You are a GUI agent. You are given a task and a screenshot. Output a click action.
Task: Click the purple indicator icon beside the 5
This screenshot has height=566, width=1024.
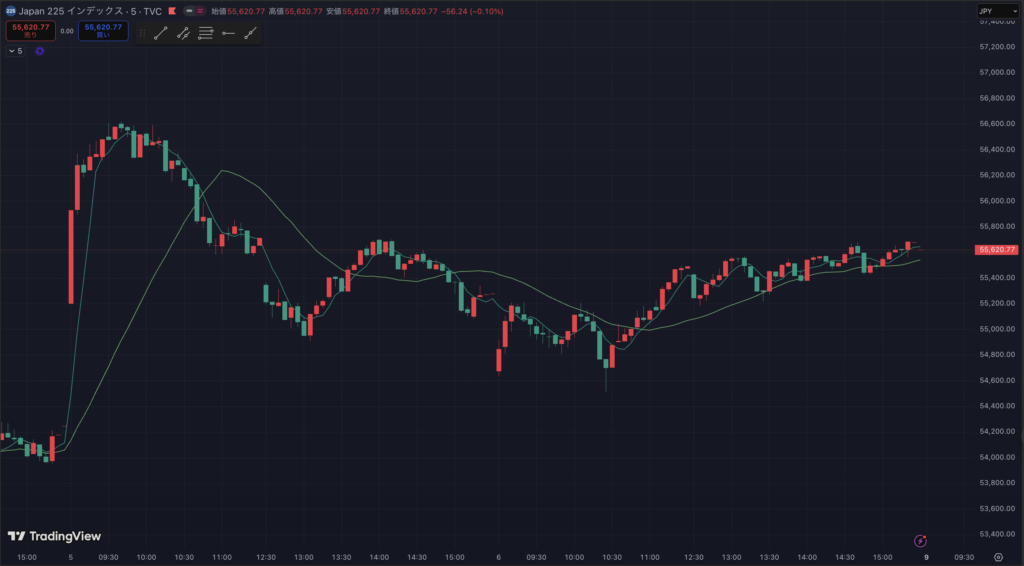click(x=39, y=50)
